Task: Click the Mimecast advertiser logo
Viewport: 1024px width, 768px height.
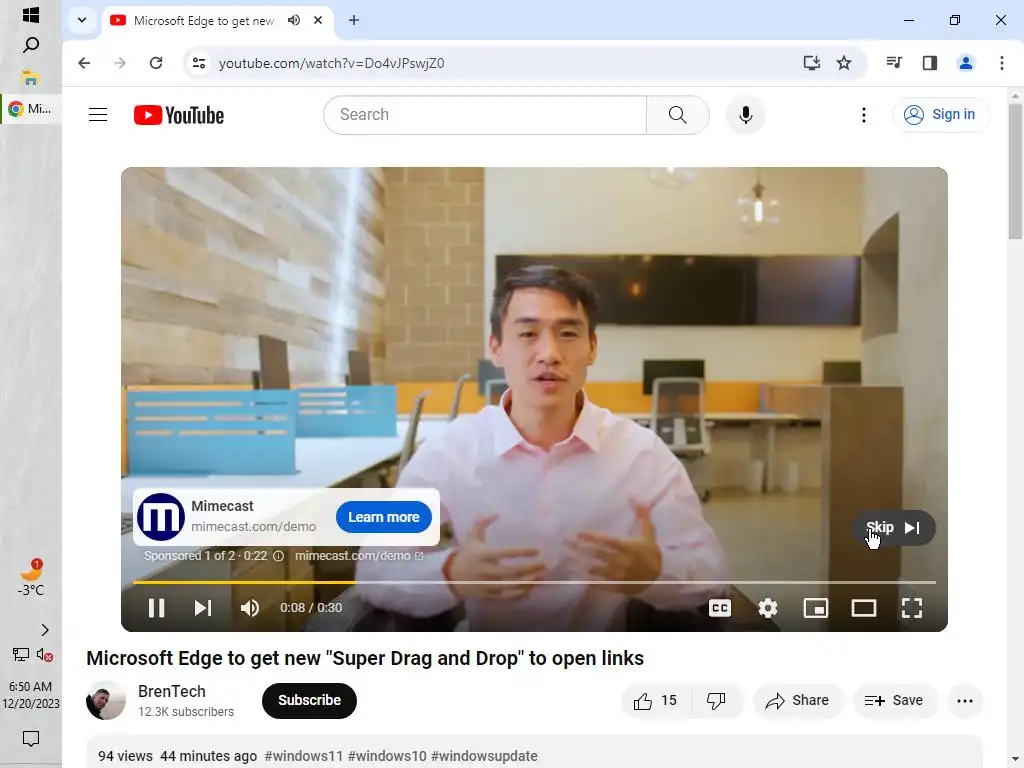Action: (160, 517)
